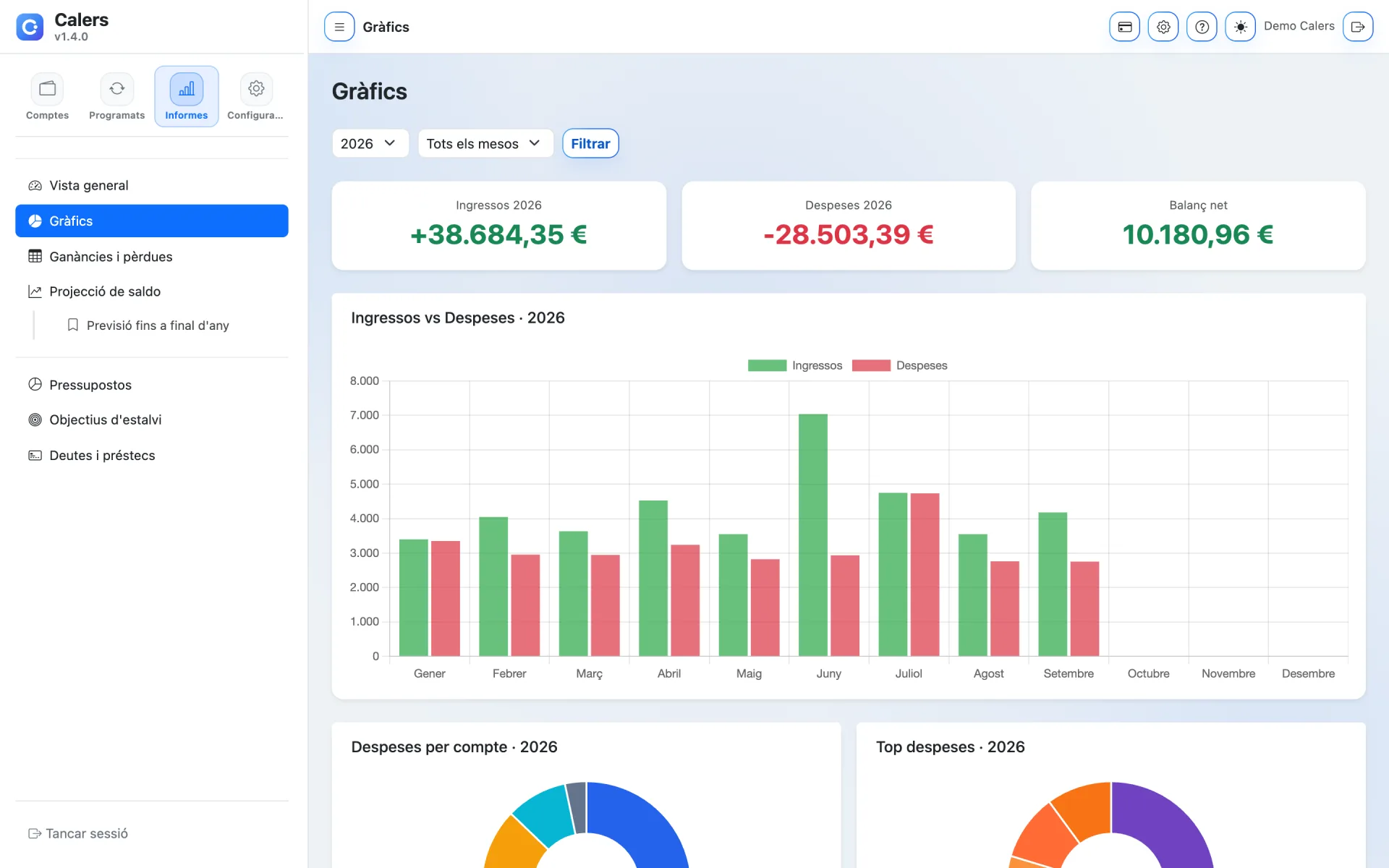Select Gràfics in the sidebar
Image resolution: width=1389 pixels, height=868 pixels.
152,221
